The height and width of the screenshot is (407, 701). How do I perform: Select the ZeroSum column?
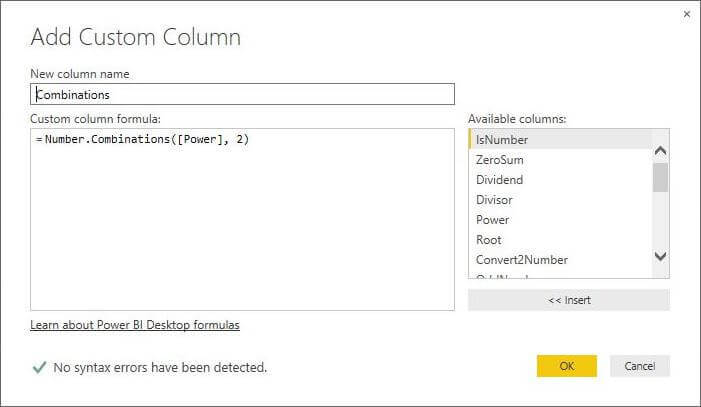coord(500,160)
